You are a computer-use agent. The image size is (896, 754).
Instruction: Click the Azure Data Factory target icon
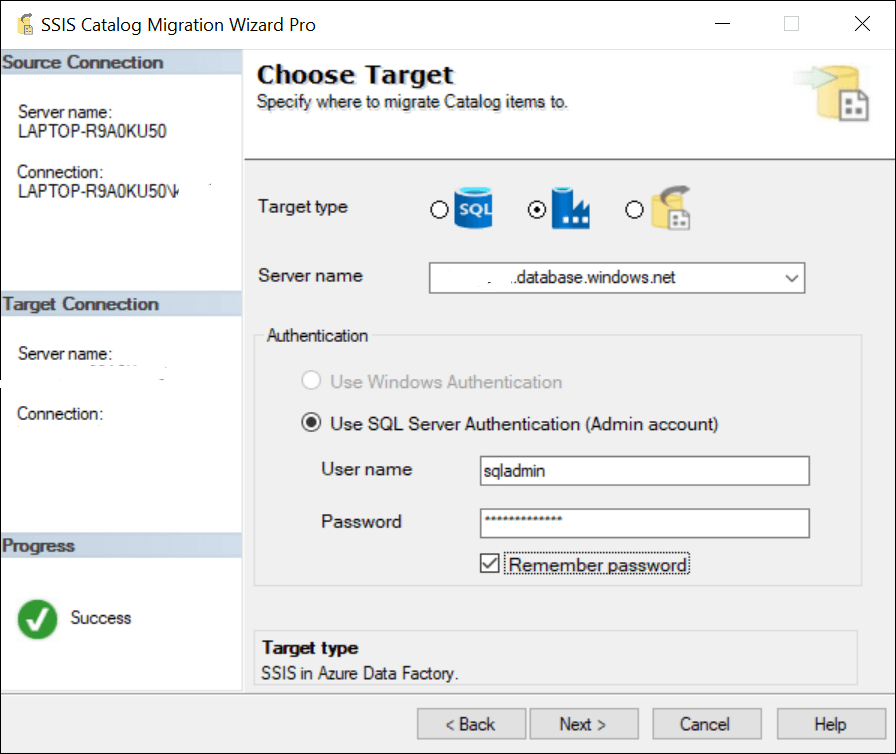click(x=570, y=208)
